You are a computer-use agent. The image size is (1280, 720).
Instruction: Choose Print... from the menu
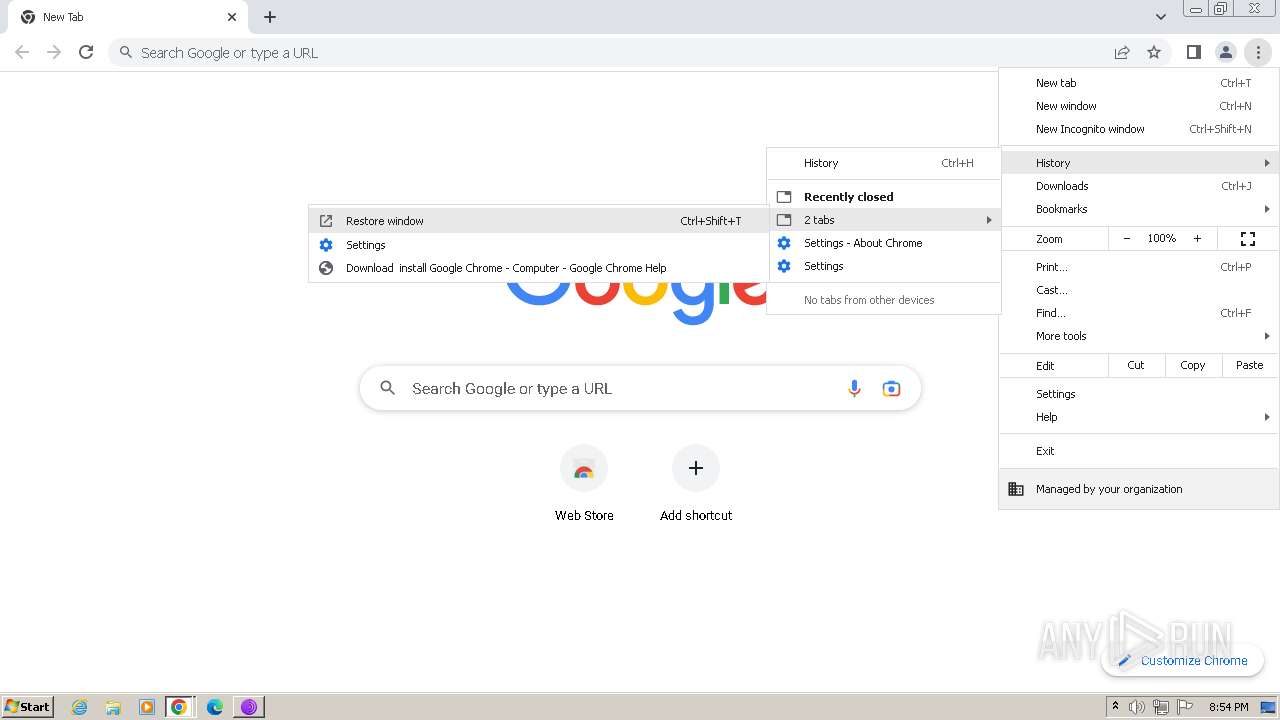tap(1139, 267)
